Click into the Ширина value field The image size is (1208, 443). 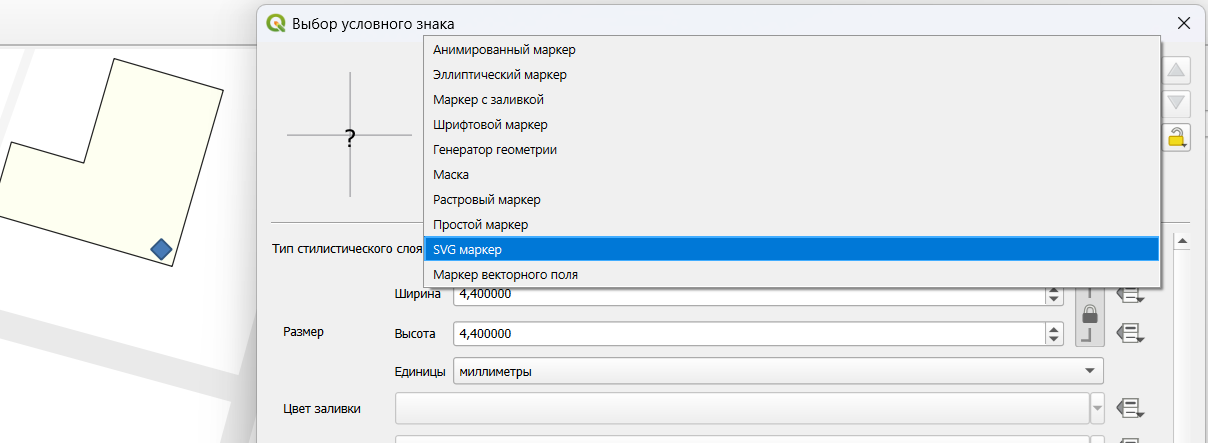pos(749,295)
